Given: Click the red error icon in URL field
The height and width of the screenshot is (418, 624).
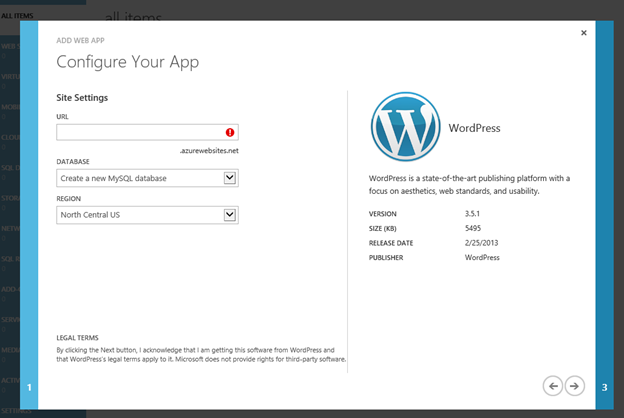Looking at the screenshot, I should coord(230,133).
